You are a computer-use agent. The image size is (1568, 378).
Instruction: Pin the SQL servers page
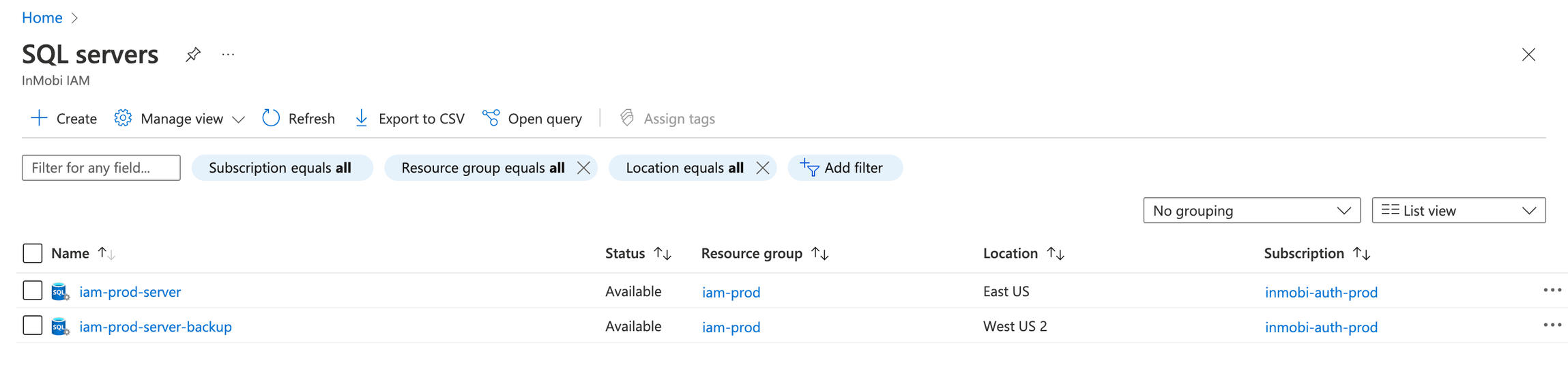[193, 55]
